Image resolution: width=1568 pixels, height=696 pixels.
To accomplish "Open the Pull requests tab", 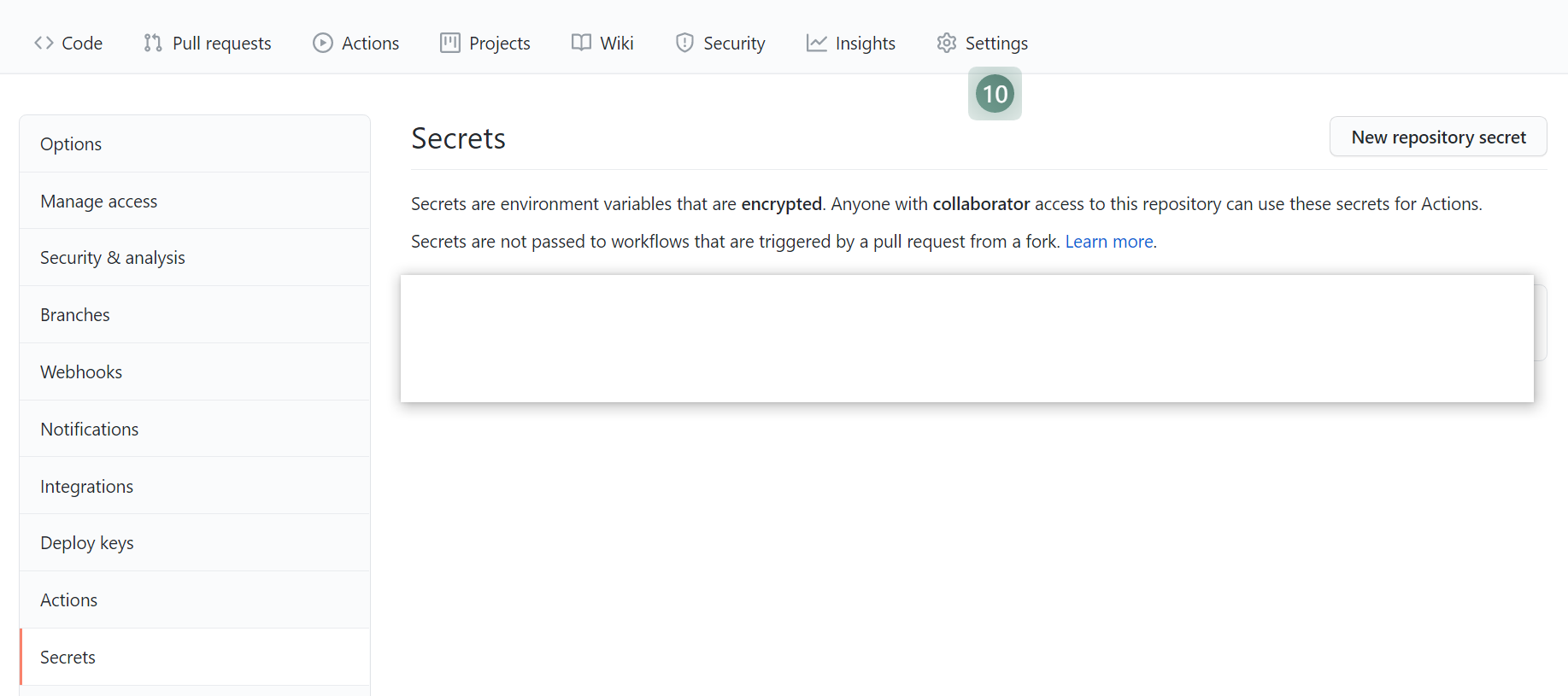I will tap(208, 43).
